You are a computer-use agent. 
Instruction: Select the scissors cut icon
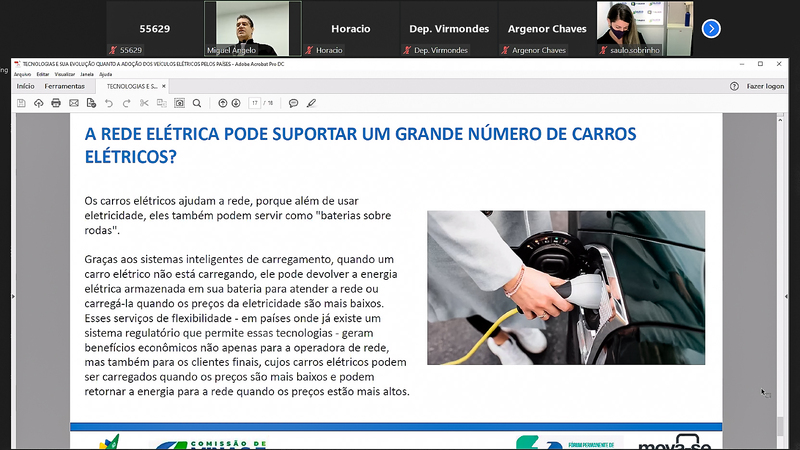click(x=144, y=103)
